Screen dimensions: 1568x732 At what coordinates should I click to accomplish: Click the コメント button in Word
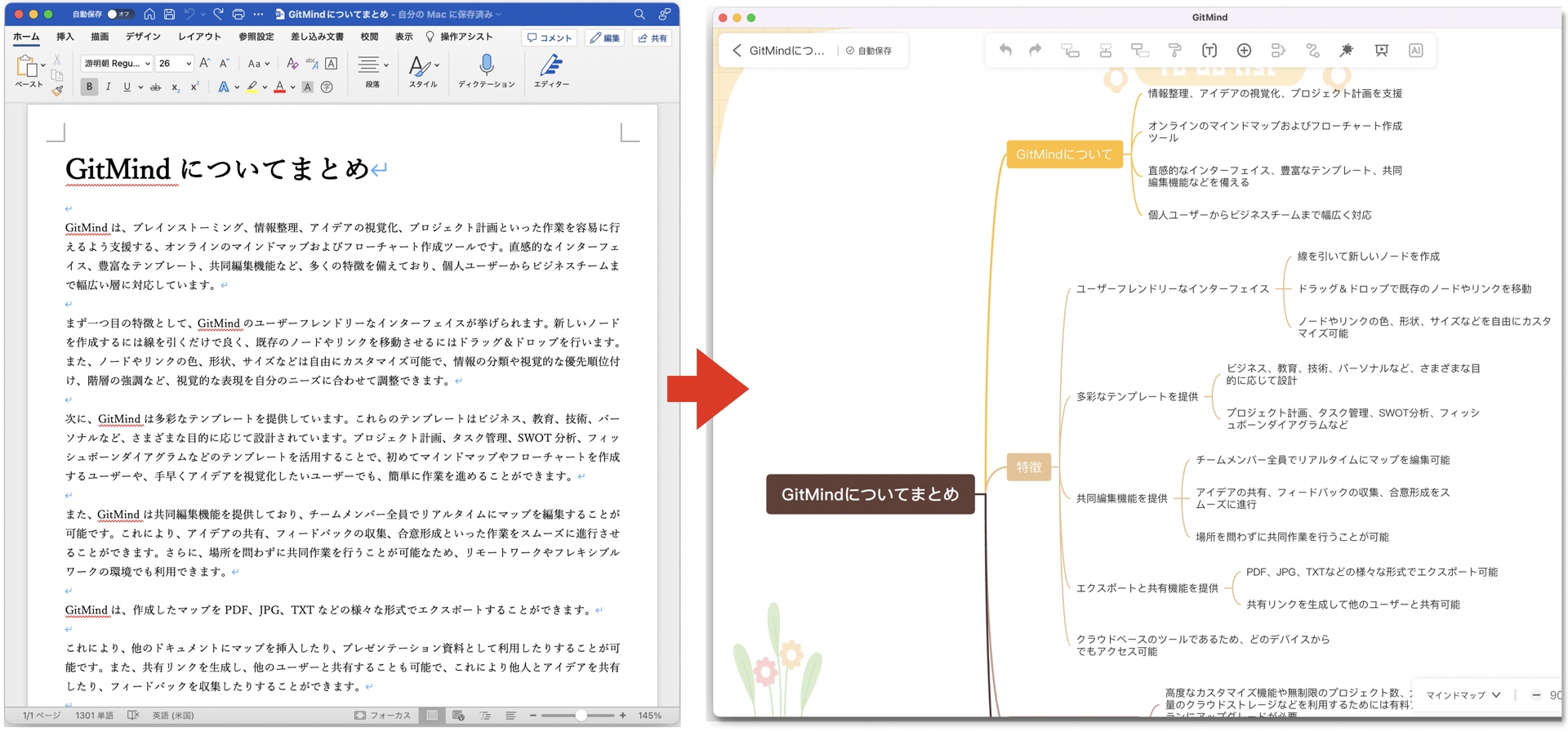(x=550, y=38)
